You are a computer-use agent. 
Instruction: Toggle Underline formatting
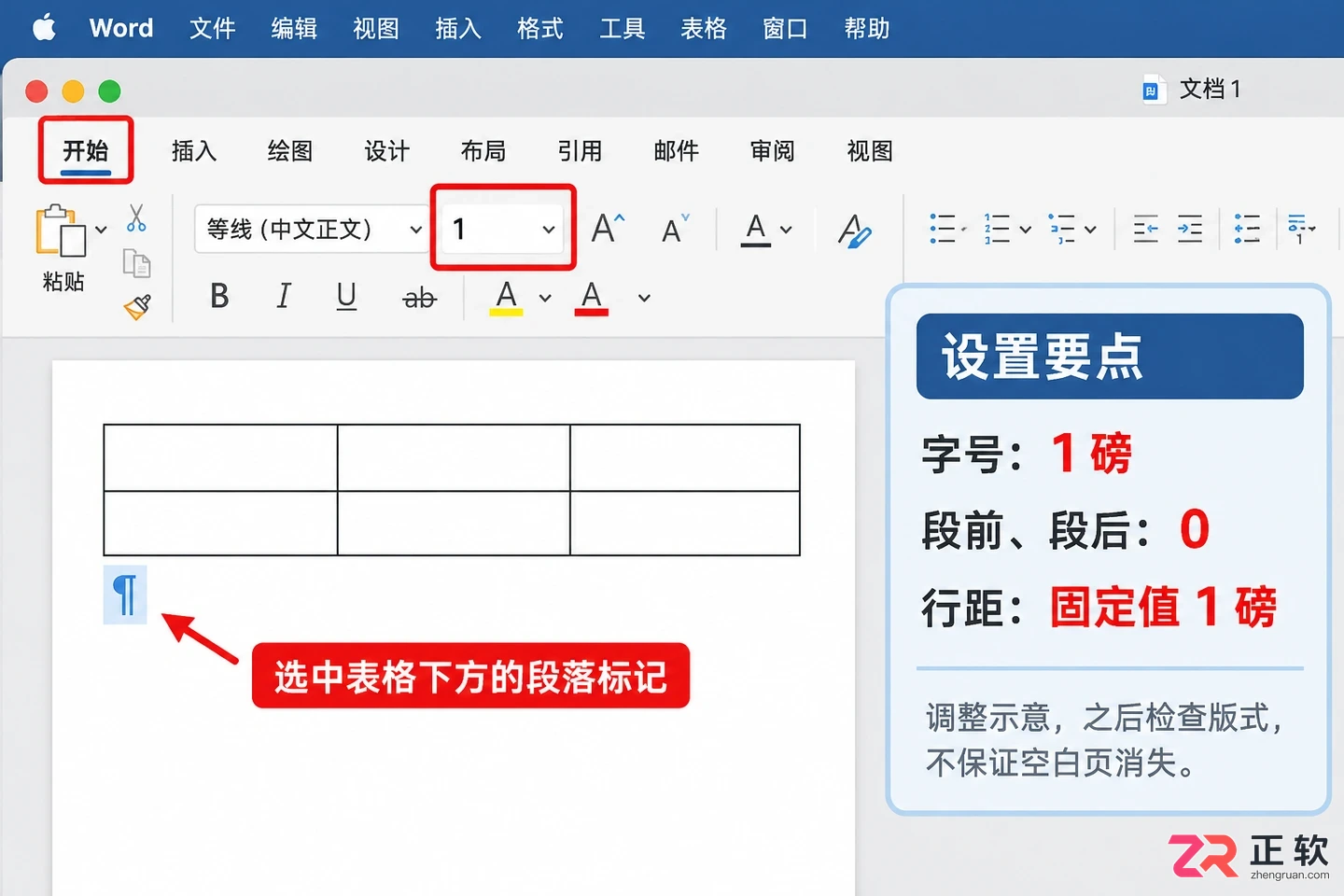[x=346, y=297]
